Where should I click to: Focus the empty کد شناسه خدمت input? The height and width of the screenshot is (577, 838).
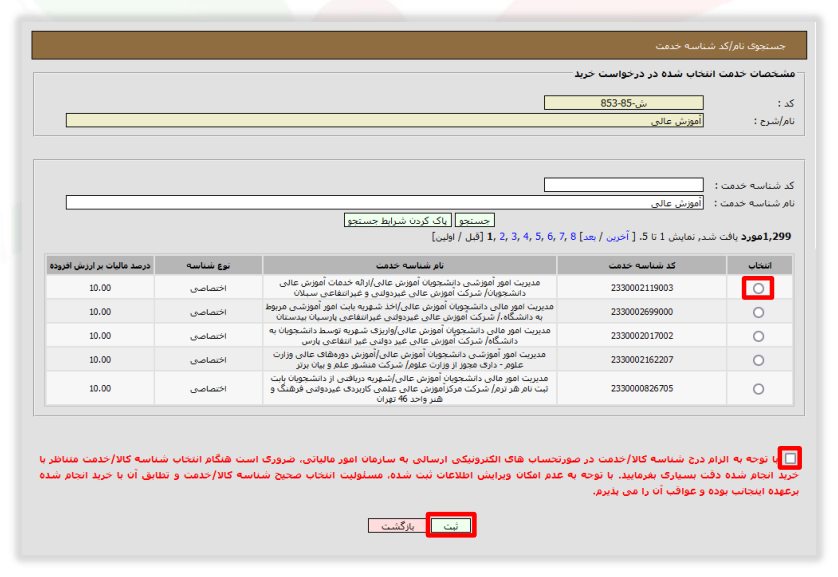624,185
